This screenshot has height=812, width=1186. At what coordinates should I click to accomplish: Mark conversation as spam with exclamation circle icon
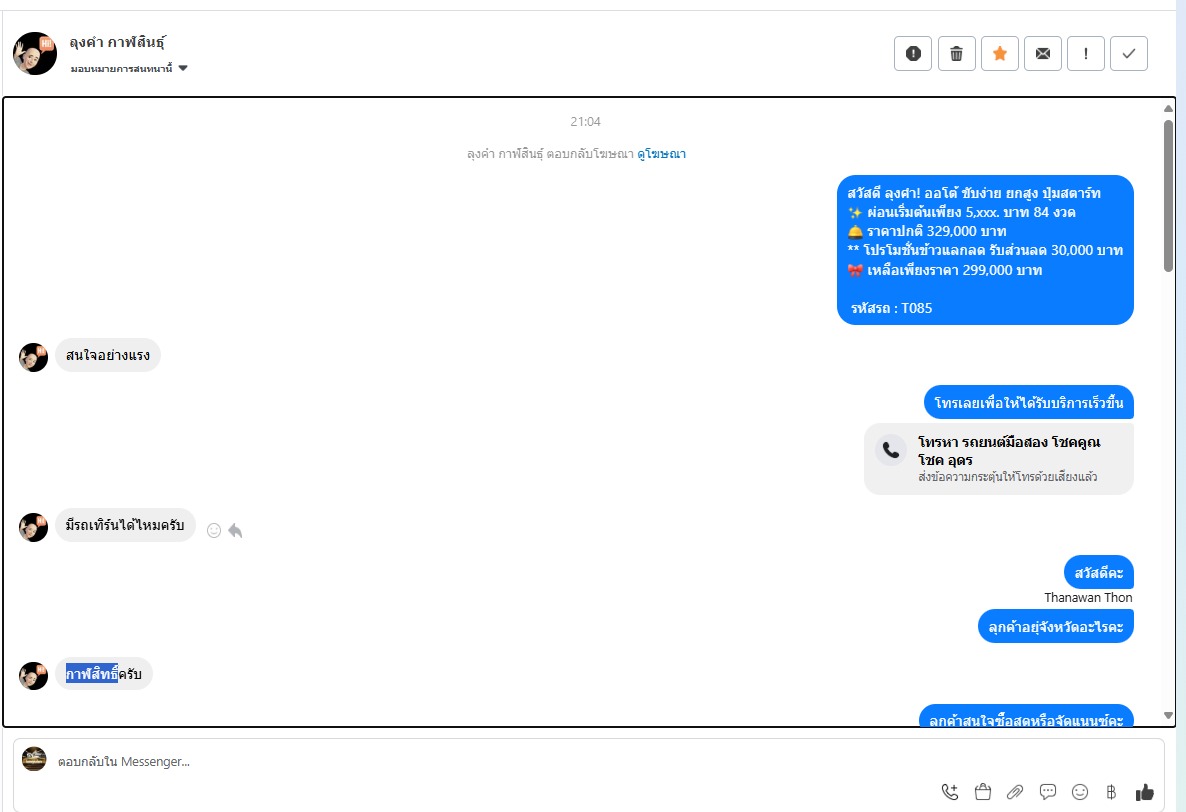913,54
